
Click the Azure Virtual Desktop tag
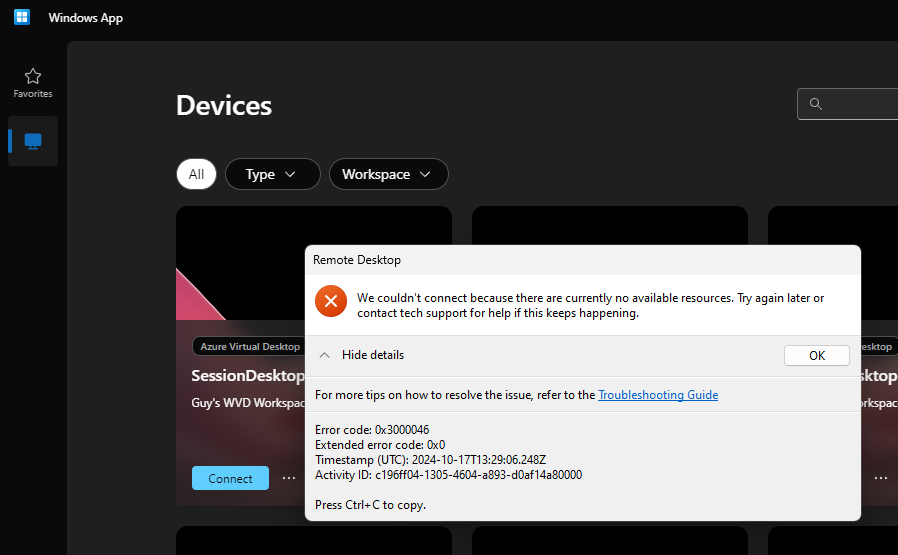pyautogui.click(x=250, y=347)
